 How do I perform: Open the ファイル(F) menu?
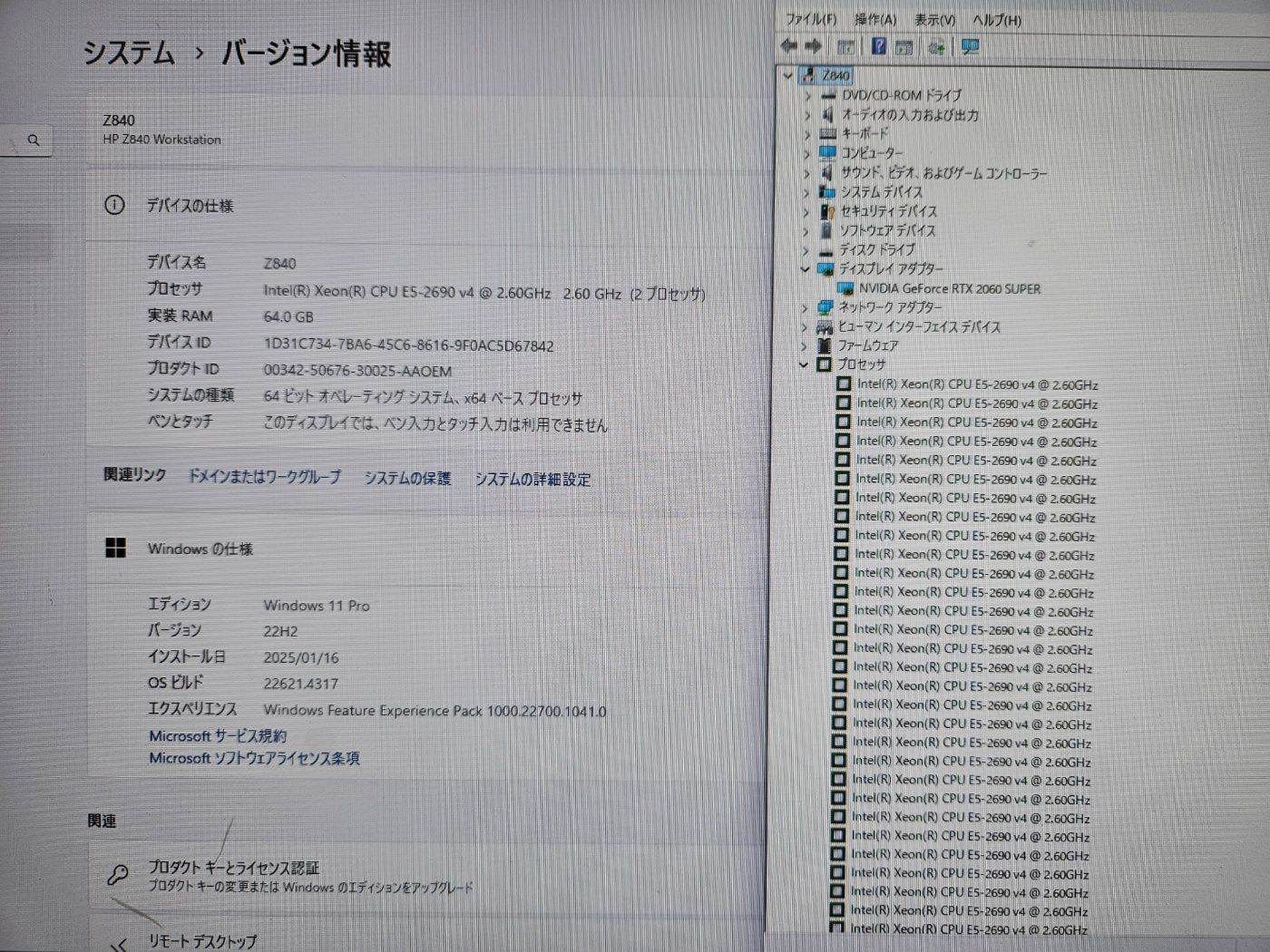[x=811, y=19]
